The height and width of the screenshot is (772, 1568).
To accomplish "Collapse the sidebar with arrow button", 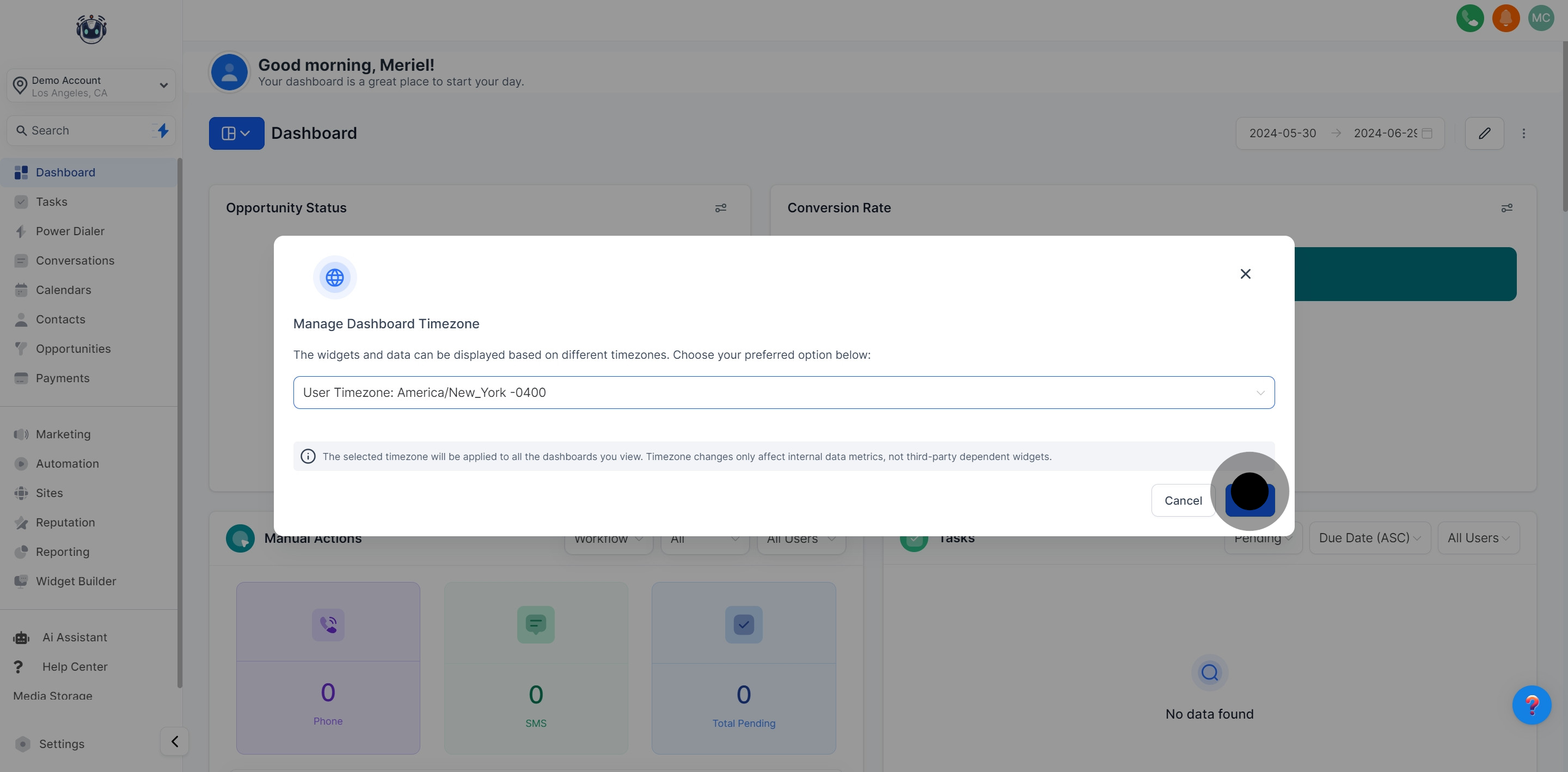I will pyautogui.click(x=175, y=742).
